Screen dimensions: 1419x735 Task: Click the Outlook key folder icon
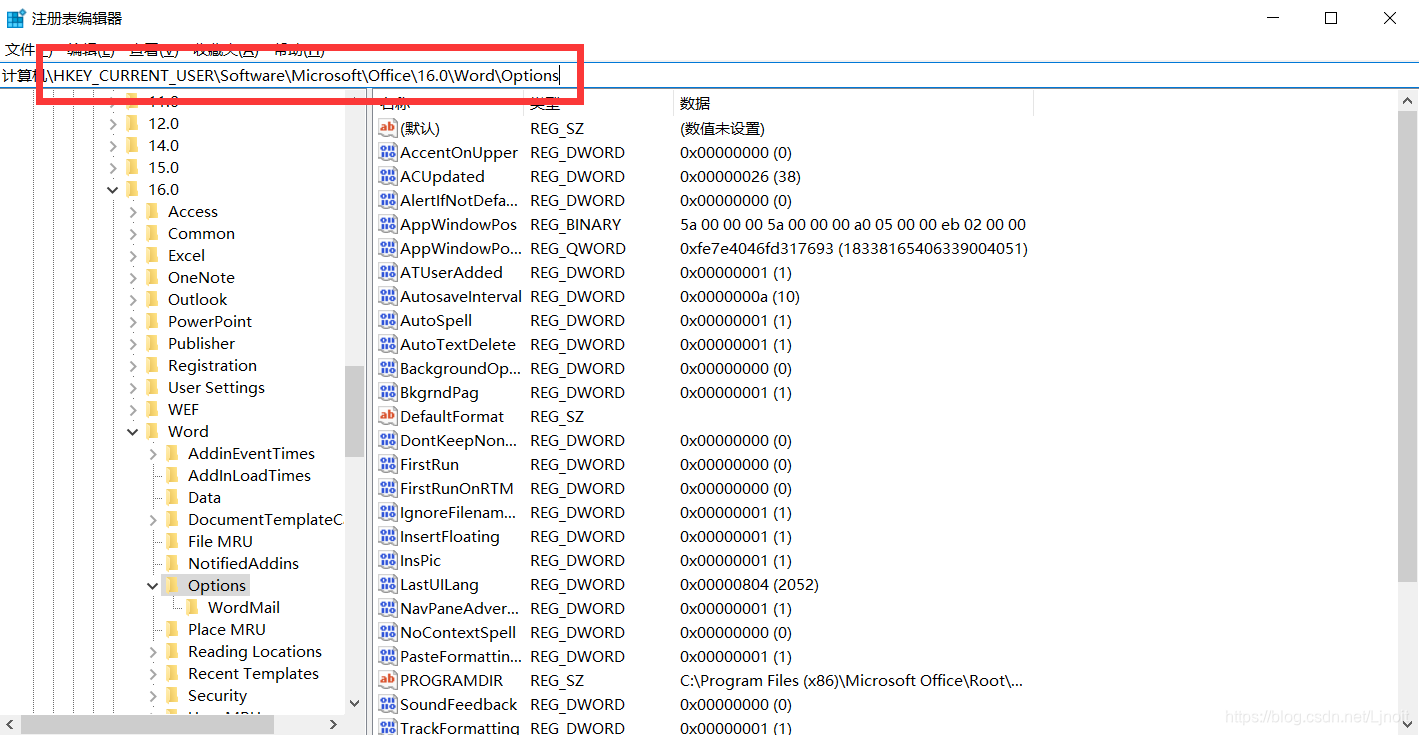[152, 299]
